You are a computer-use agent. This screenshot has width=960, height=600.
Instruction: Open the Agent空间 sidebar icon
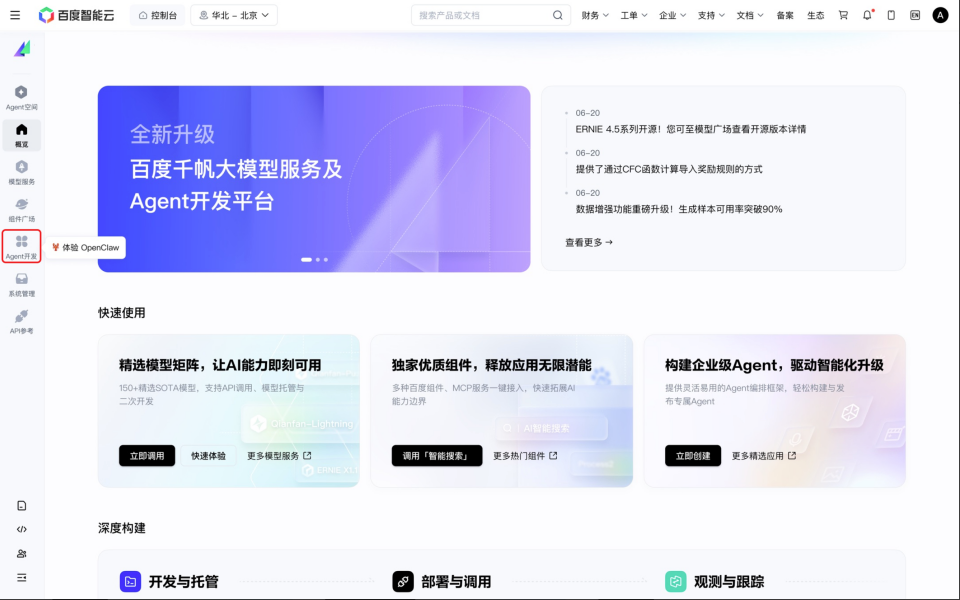click(21, 97)
